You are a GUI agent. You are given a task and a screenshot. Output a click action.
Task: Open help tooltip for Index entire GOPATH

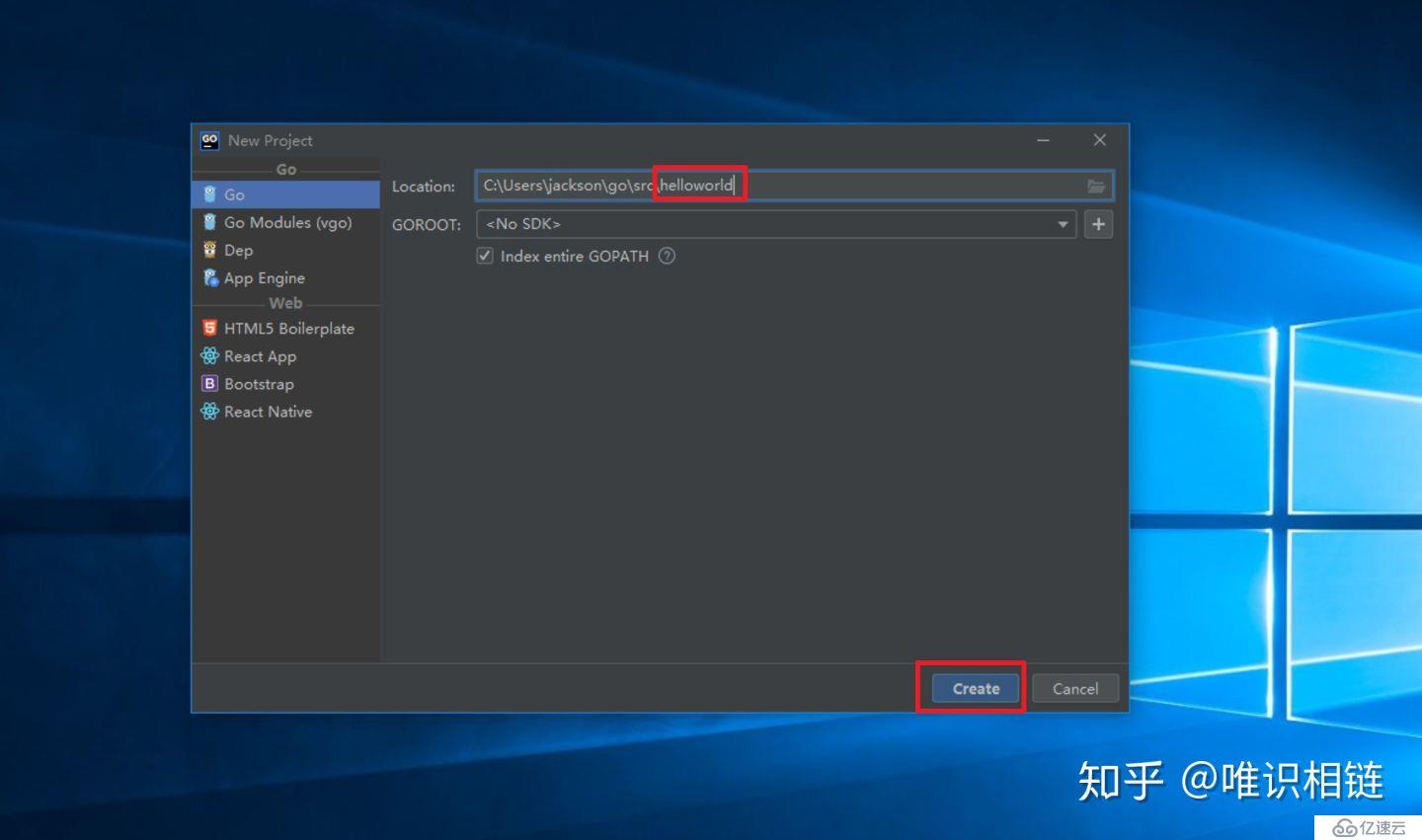tap(668, 256)
